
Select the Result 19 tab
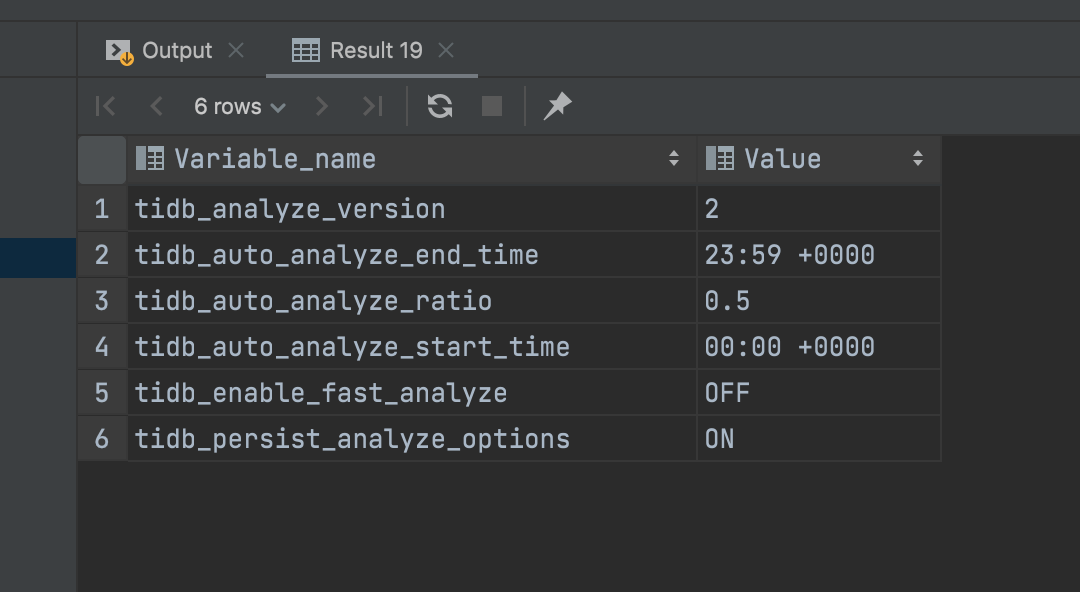coord(375,50)
